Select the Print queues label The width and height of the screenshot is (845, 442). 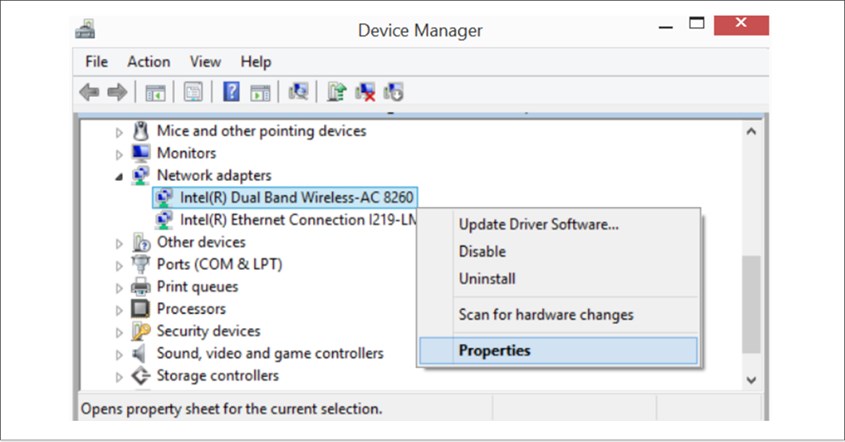(x=197, y=287)
